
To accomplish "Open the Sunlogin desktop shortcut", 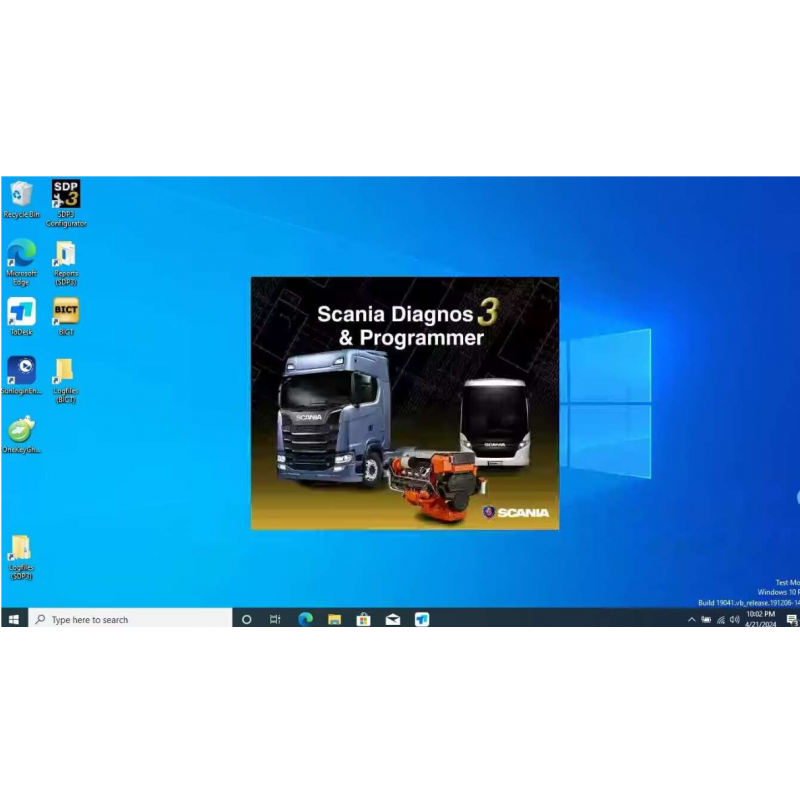I will coord(21,371).
